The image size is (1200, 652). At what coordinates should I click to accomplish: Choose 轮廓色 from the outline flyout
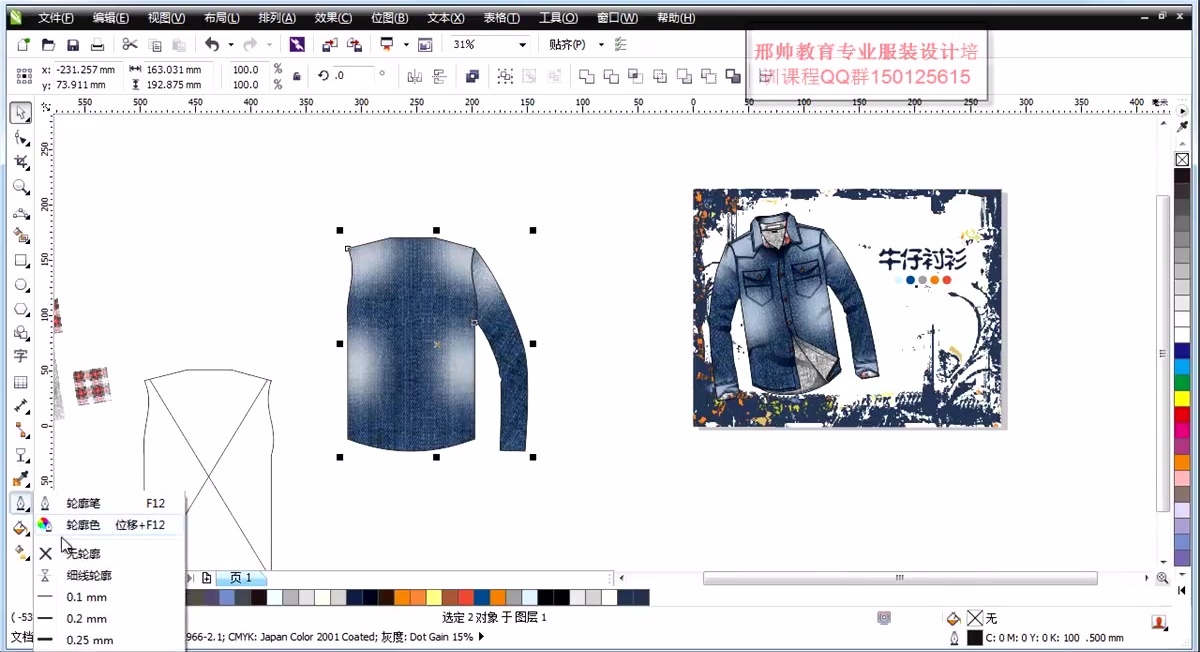point(83,525)
